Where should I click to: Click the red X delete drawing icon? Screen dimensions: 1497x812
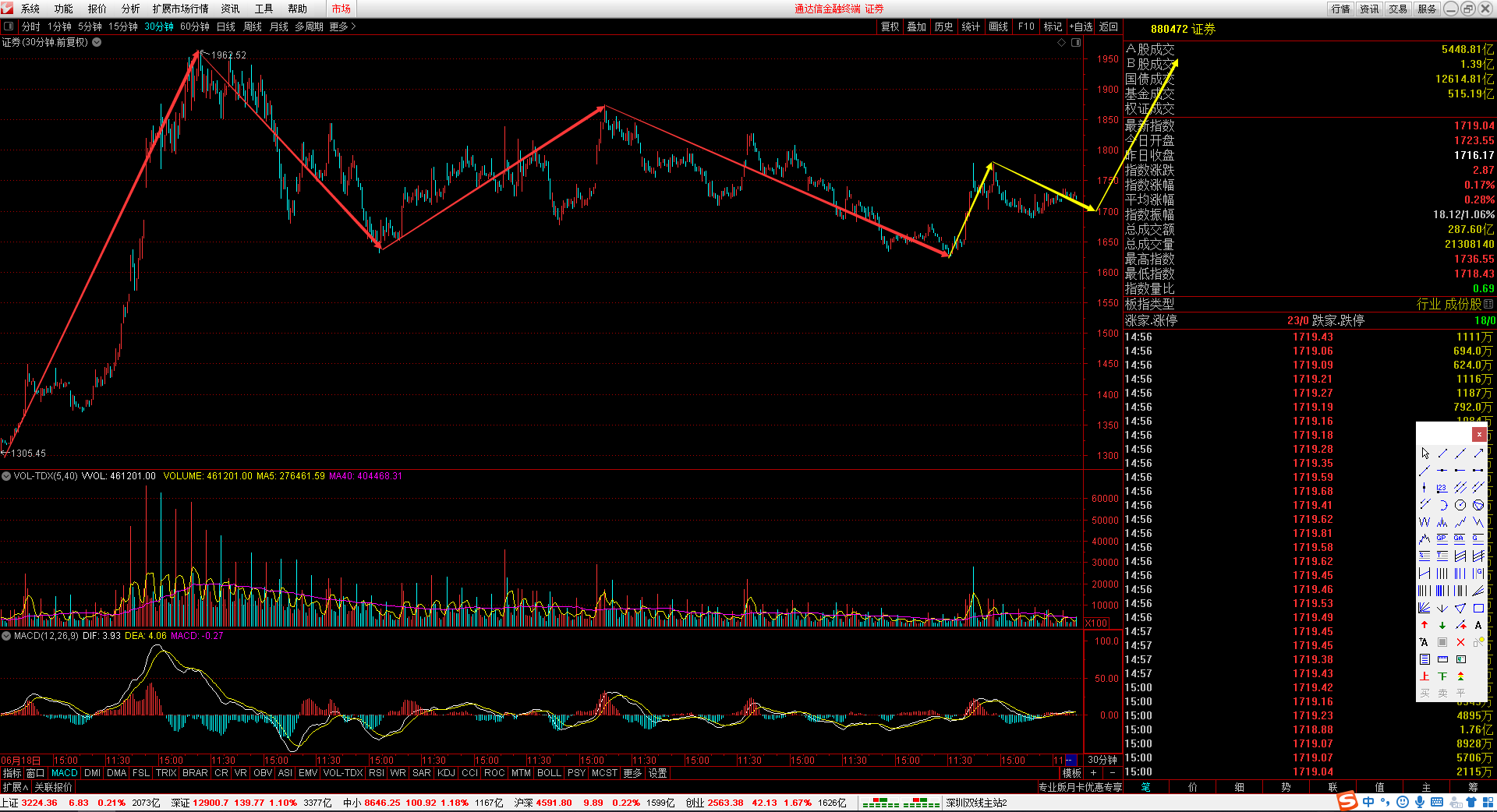click(1460, 642)
